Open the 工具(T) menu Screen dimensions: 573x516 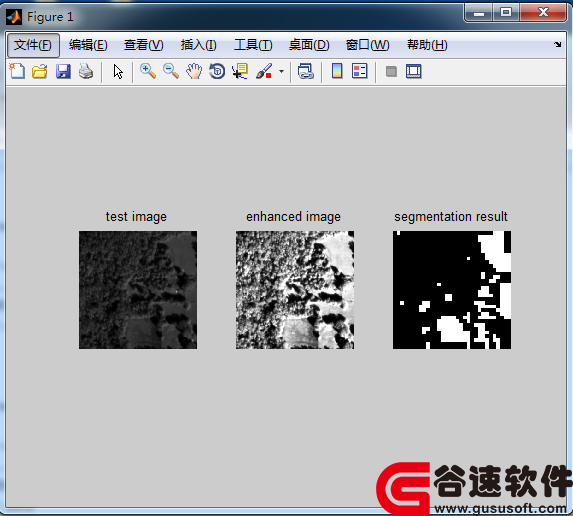pos(253,45)
